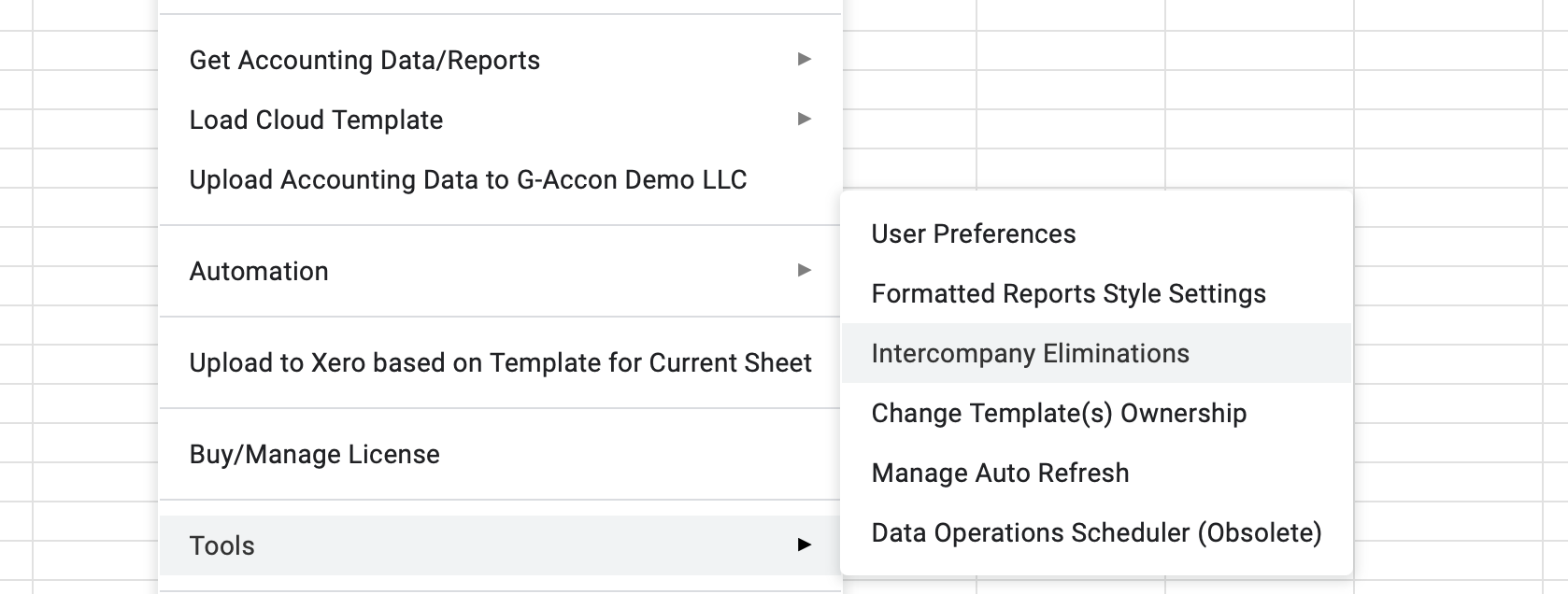1568x594 pixels.
Task: Open the Automation menu entry
Action: [x=259, y=272]
